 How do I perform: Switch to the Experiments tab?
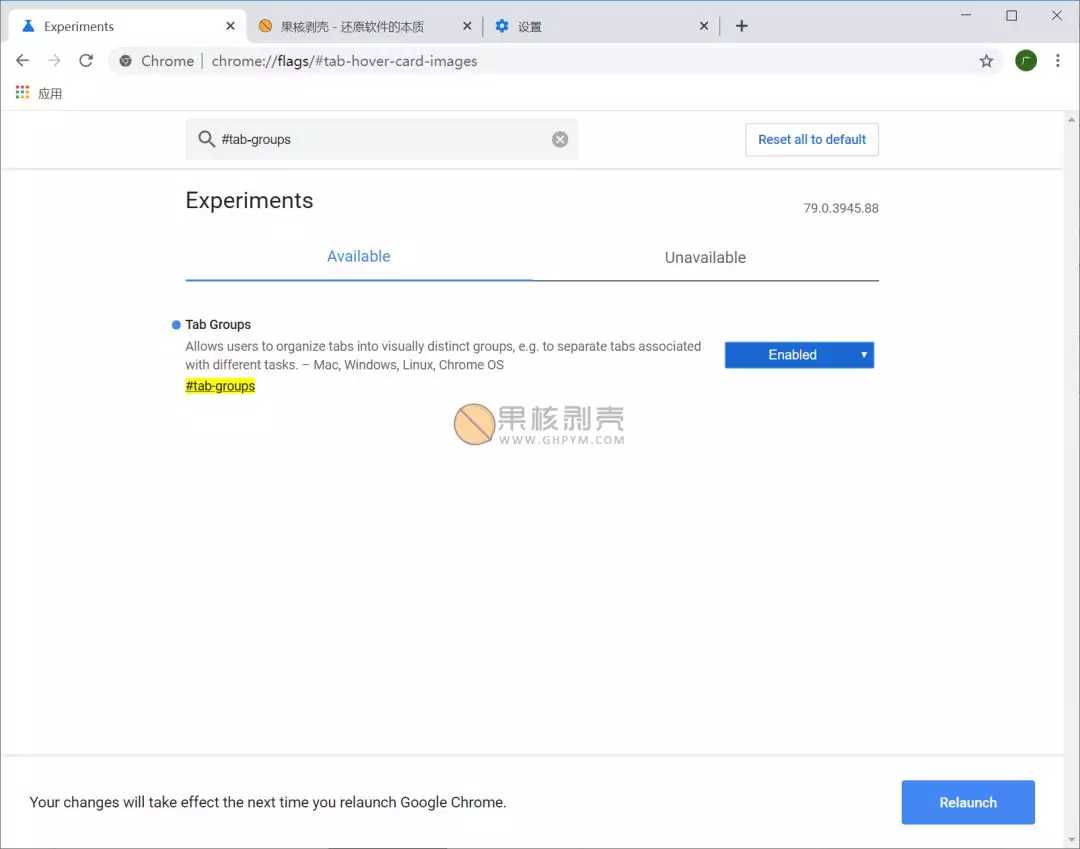click(127, 26)
